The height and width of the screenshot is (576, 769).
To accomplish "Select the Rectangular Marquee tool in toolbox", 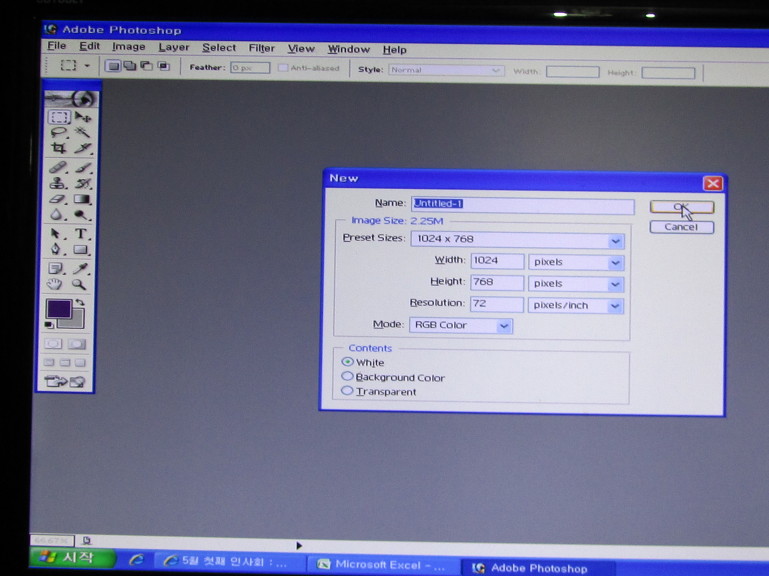I will 59,117.
